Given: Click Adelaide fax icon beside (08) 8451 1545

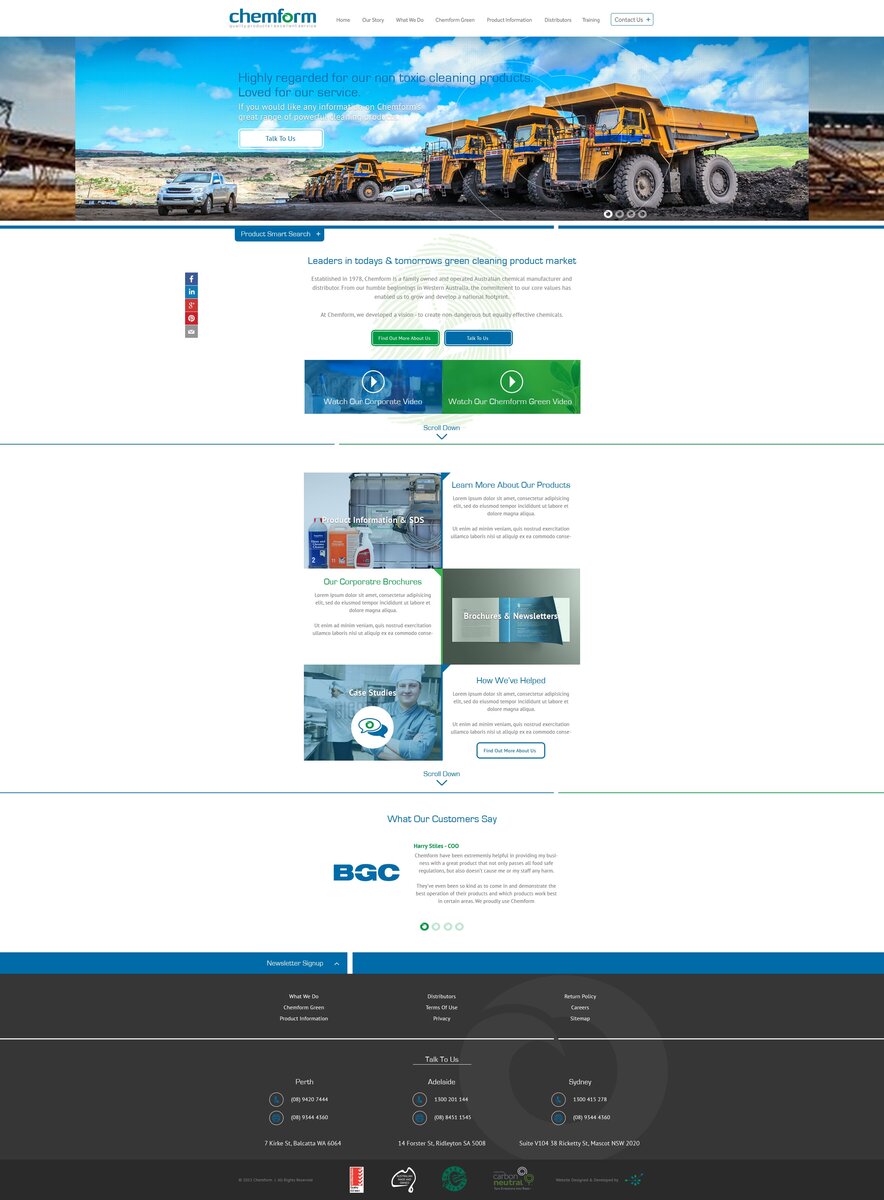Looking at the screenshot, I should 420,1117.
